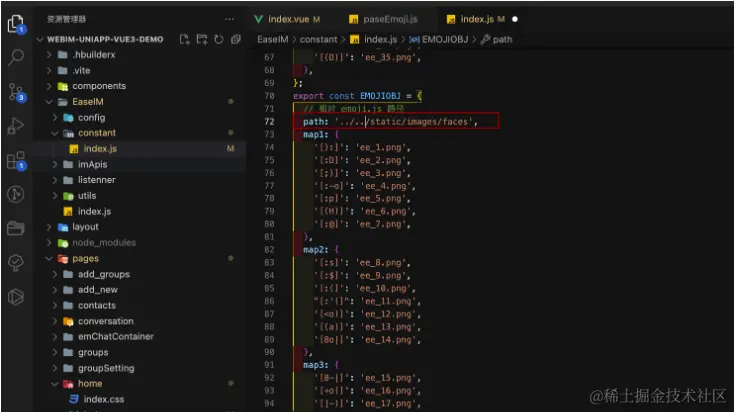
Task: Click the New Folder icon in explorer header
Action: (x=202, y=39)
